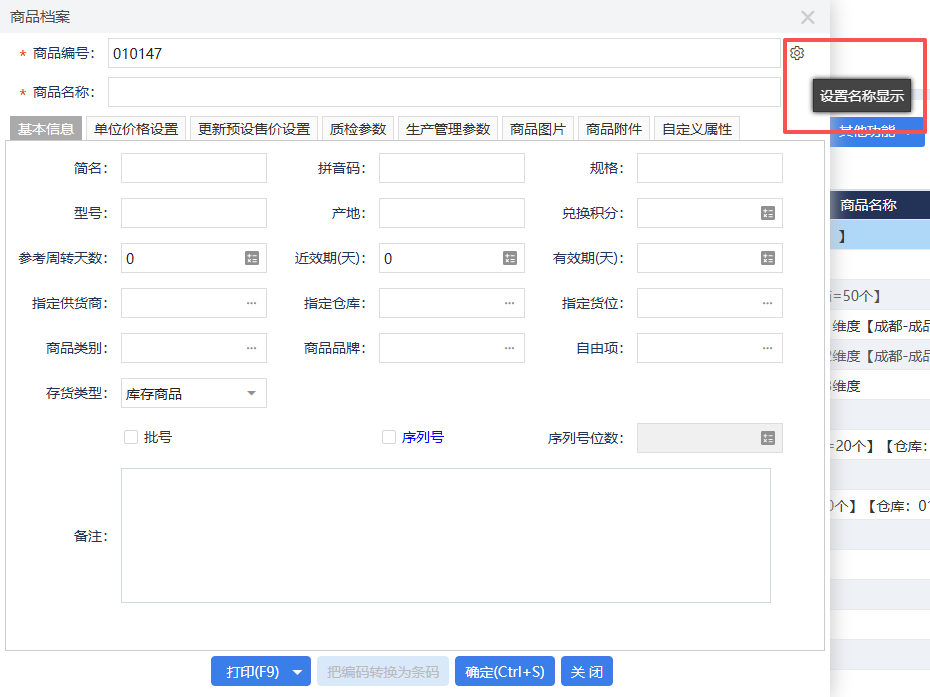Enable the 批号 checkbox

click(130, 437)
